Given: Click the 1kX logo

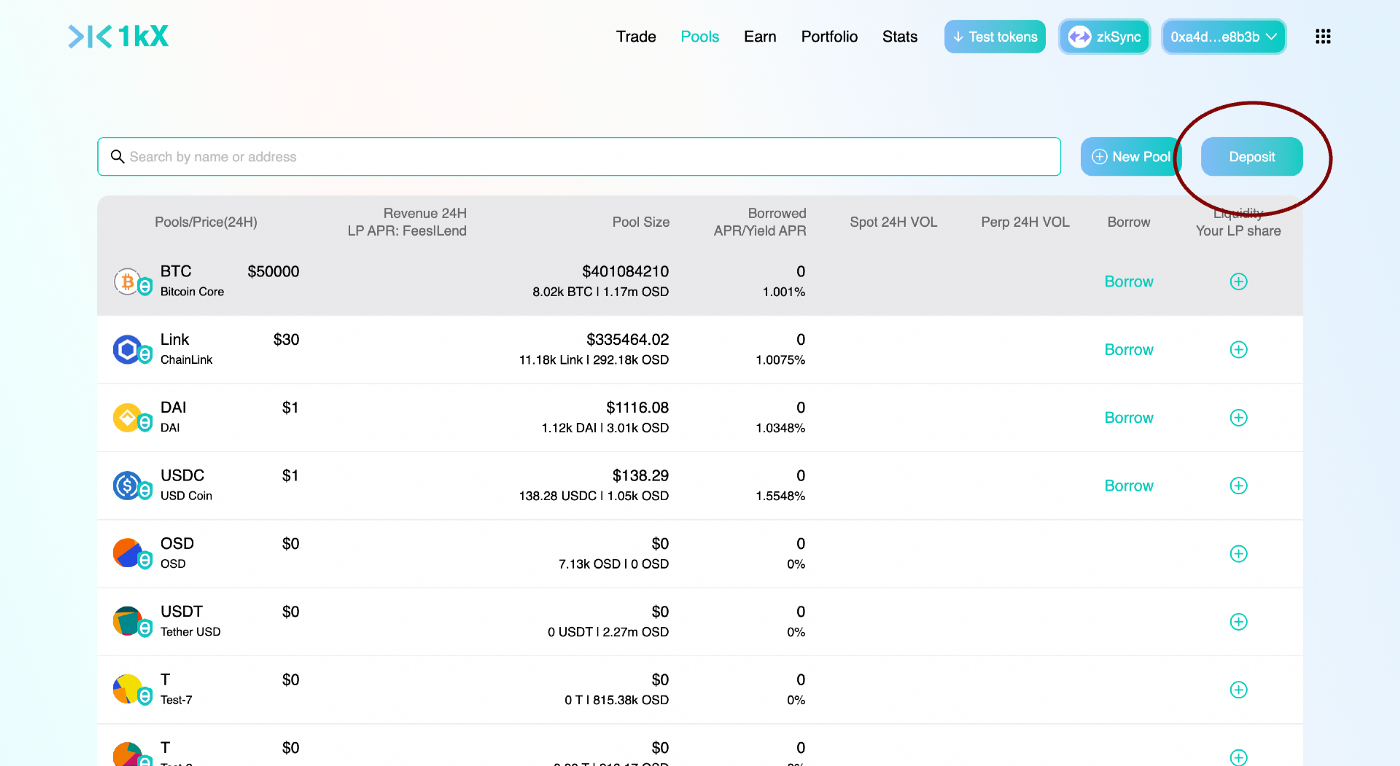Looking at the screenshot, I should (118, 37).
